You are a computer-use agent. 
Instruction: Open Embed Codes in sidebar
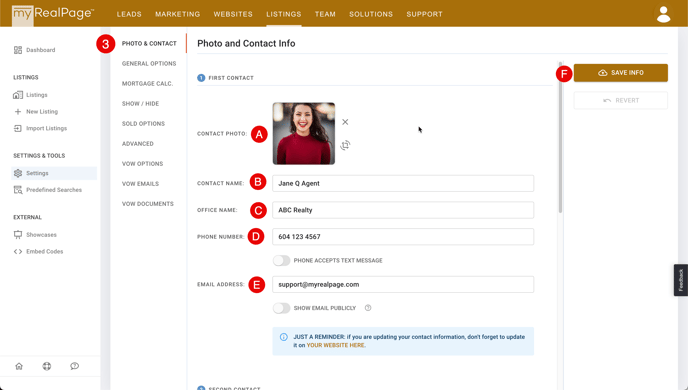[x=45, y=251]
